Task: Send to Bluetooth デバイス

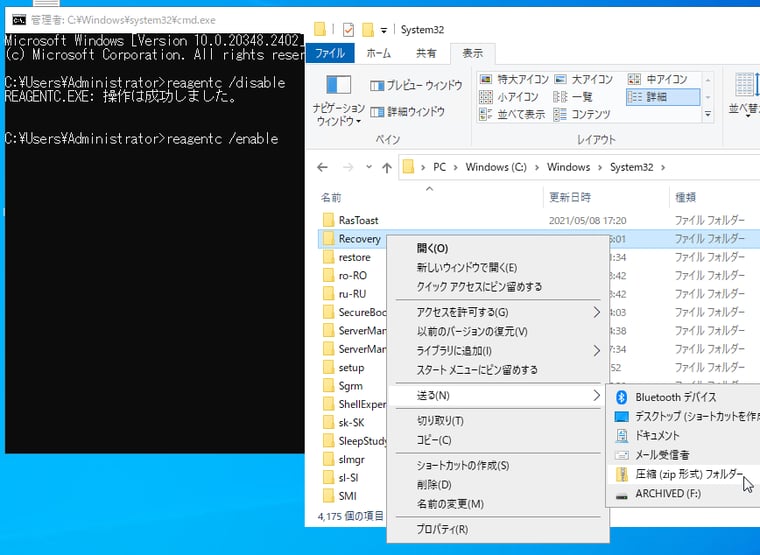Action: tap(683, 397)
